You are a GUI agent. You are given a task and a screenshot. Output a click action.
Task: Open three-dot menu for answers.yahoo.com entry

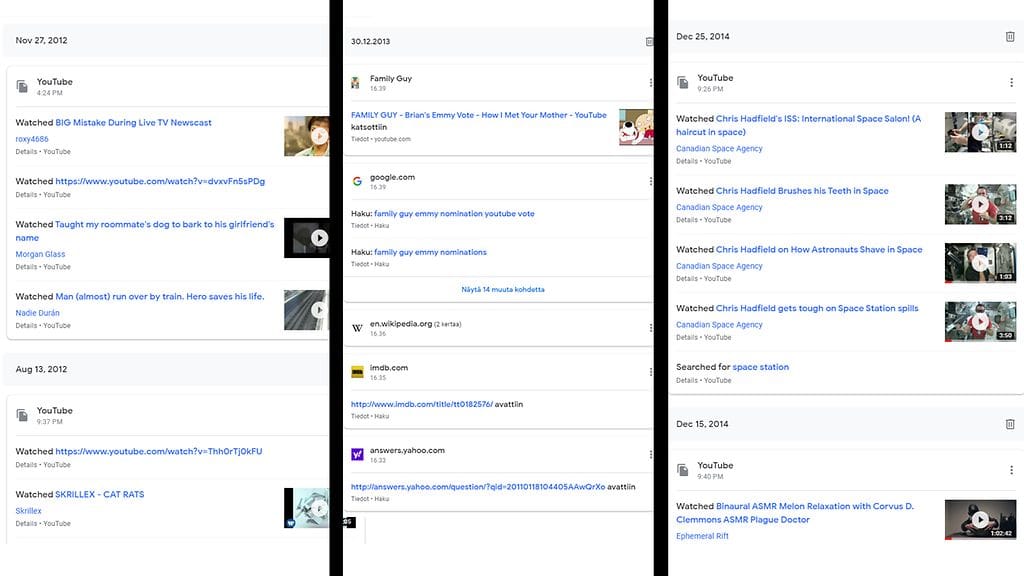(651, 455)
